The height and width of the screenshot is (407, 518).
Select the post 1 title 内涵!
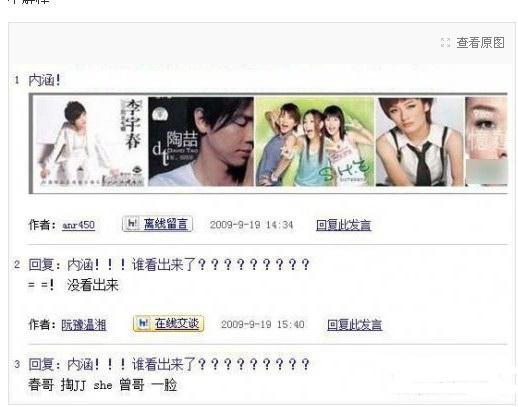44,80
